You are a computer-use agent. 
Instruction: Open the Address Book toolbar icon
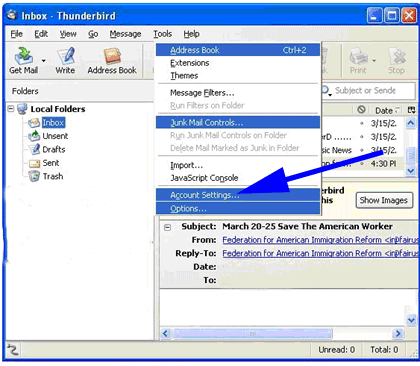112,56
